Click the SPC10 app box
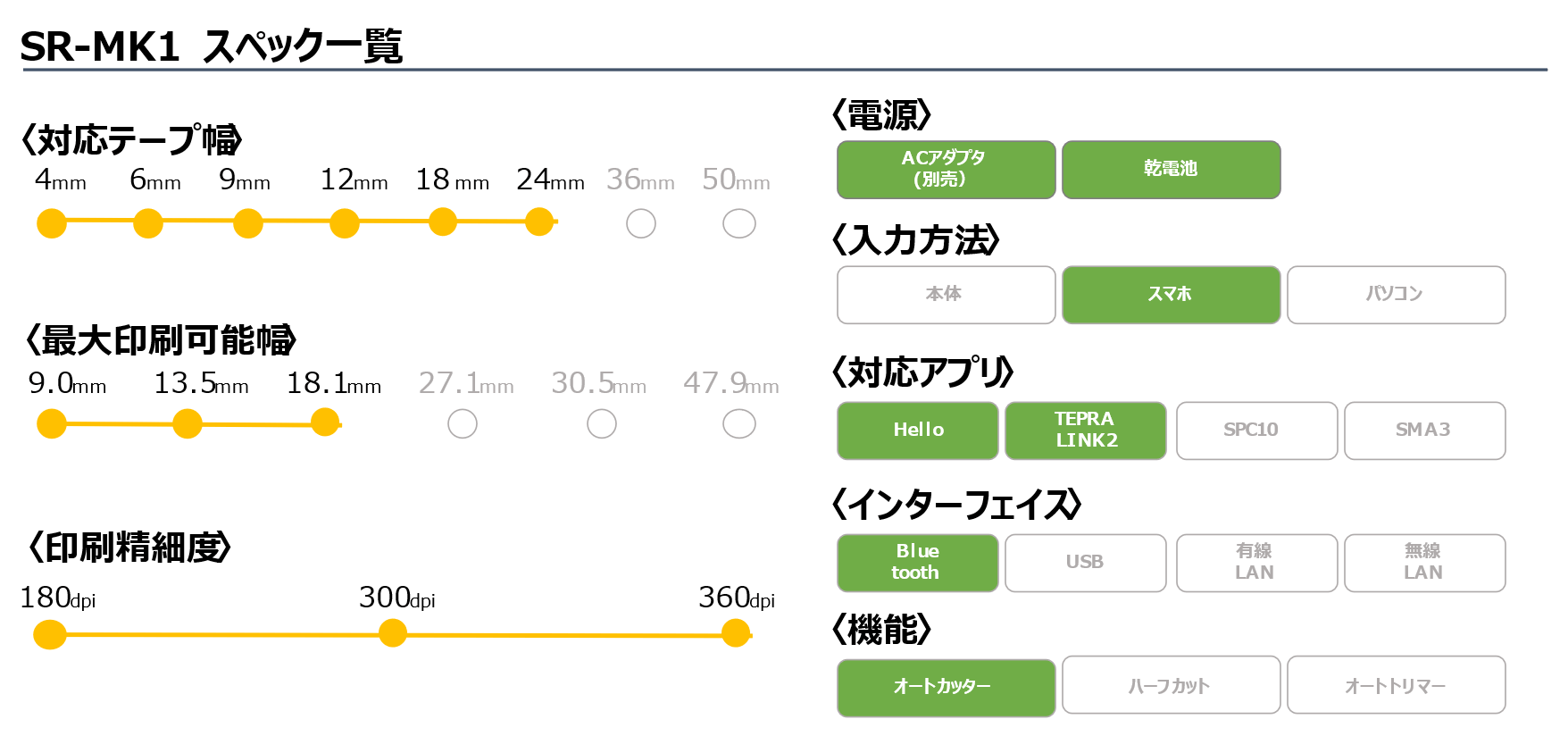1568x736 pixels. click(1257, 431)
